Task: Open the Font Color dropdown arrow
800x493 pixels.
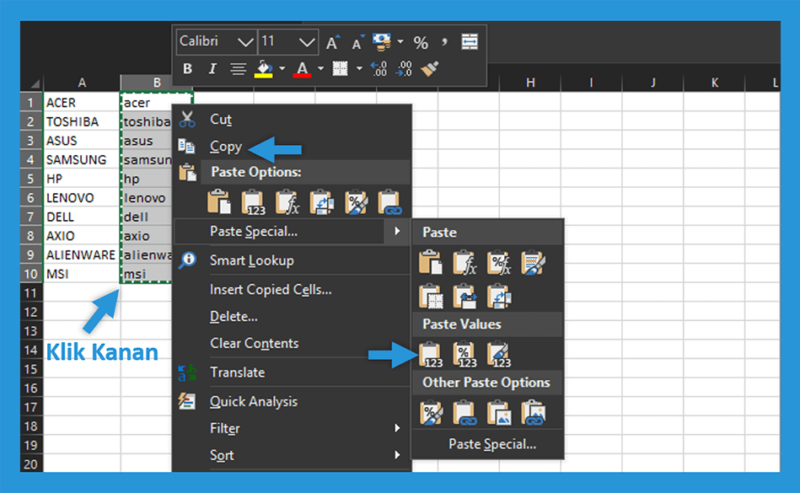Action: tap(320, 68)
